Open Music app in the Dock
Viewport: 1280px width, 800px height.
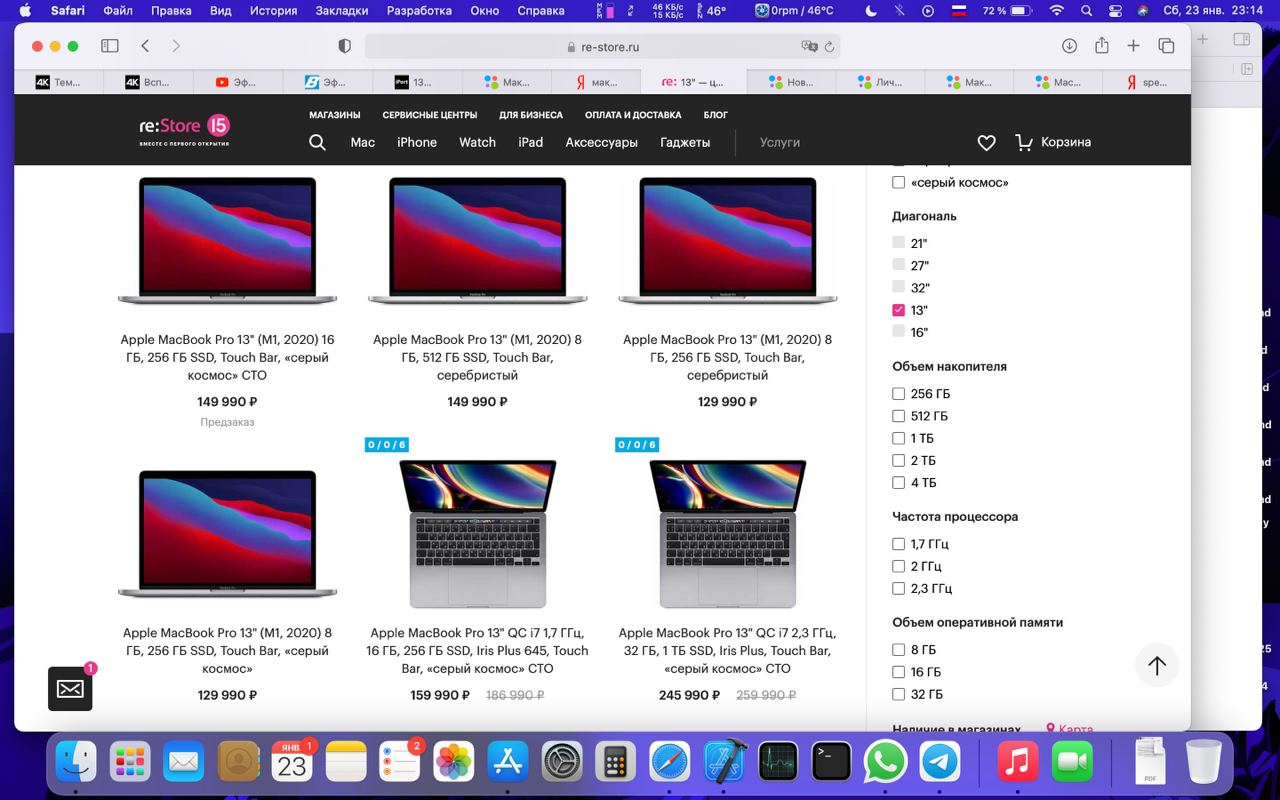click(x=1018, y=762)
